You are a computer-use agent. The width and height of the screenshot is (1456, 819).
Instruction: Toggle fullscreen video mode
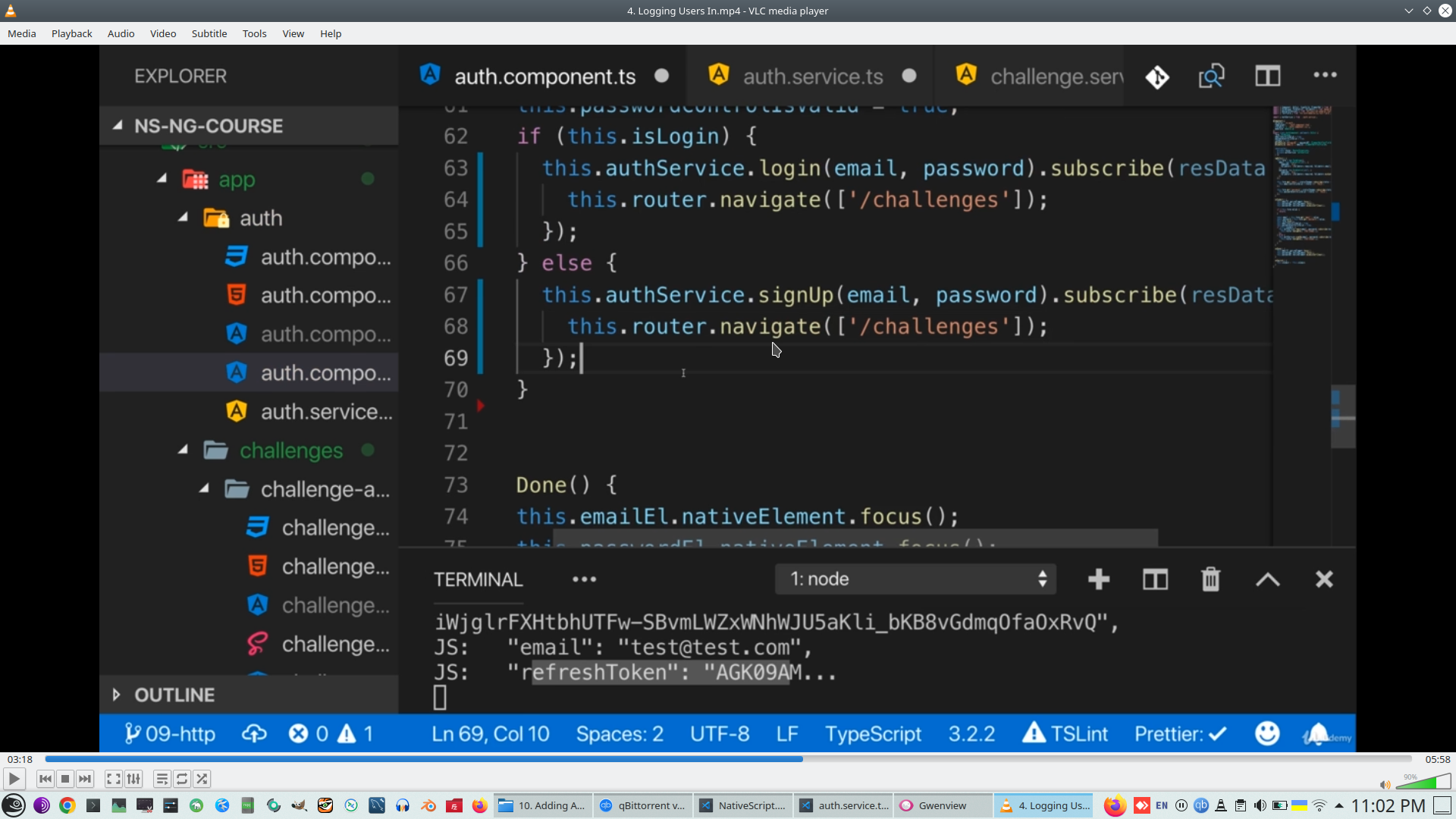coord(113,779)
